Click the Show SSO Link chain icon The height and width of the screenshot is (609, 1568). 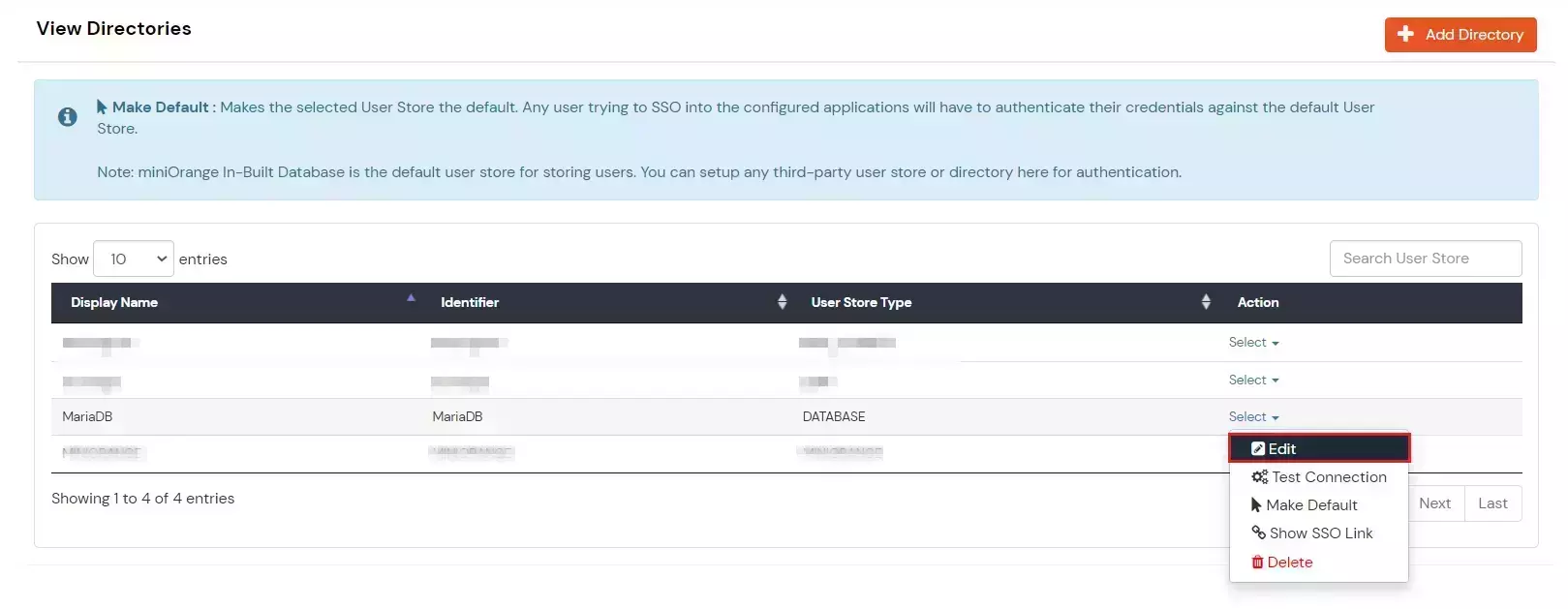point(1258,533)
